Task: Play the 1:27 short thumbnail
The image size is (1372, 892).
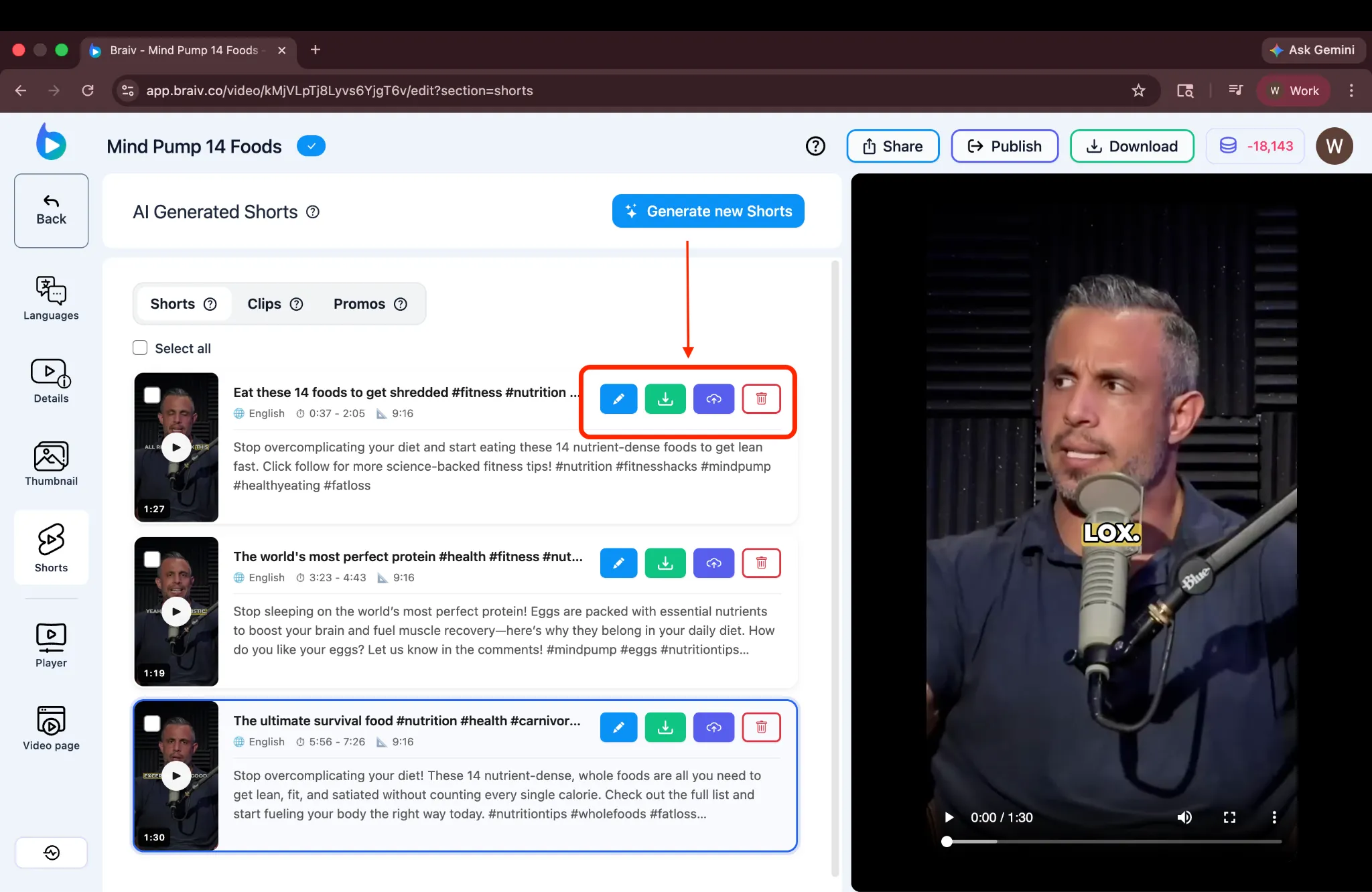Action: coord(176,447)
